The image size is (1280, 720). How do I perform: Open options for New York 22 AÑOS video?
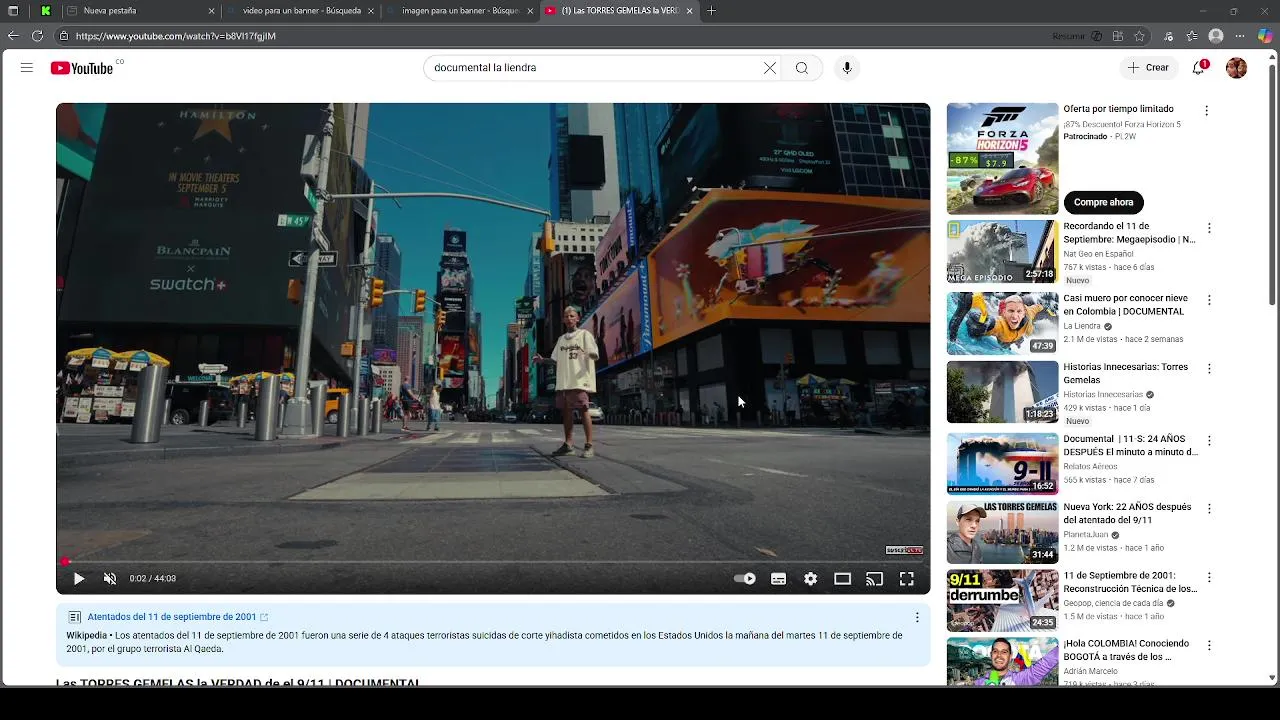click(x=1209, y=509)
